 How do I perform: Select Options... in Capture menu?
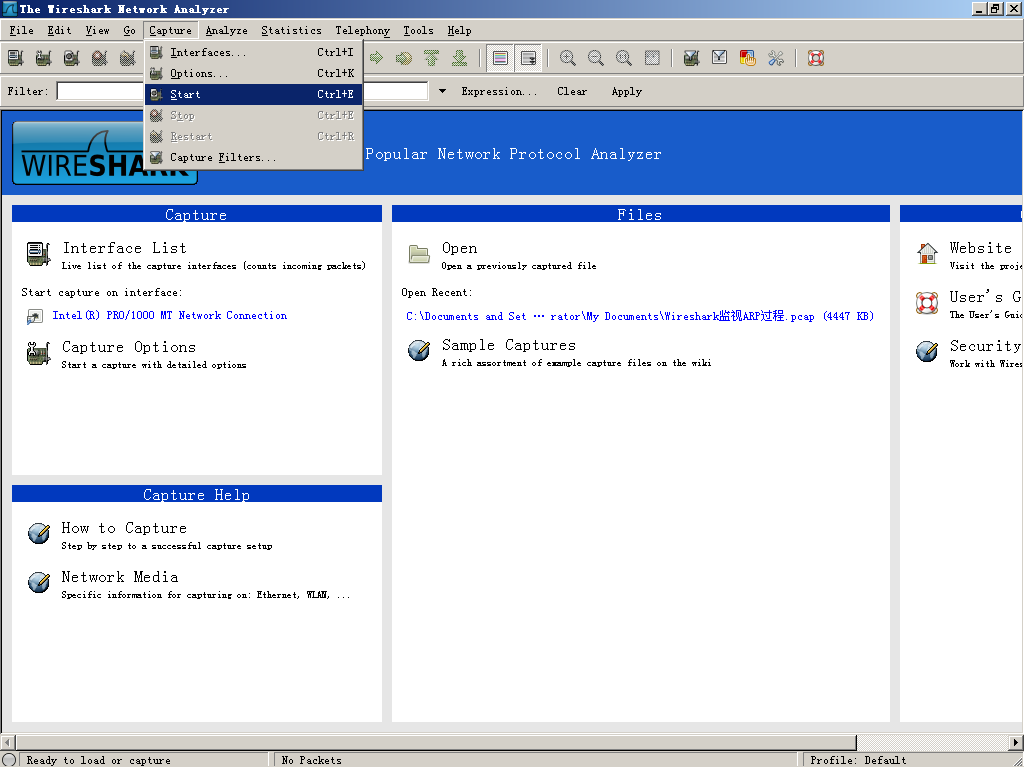click(253, 73)
